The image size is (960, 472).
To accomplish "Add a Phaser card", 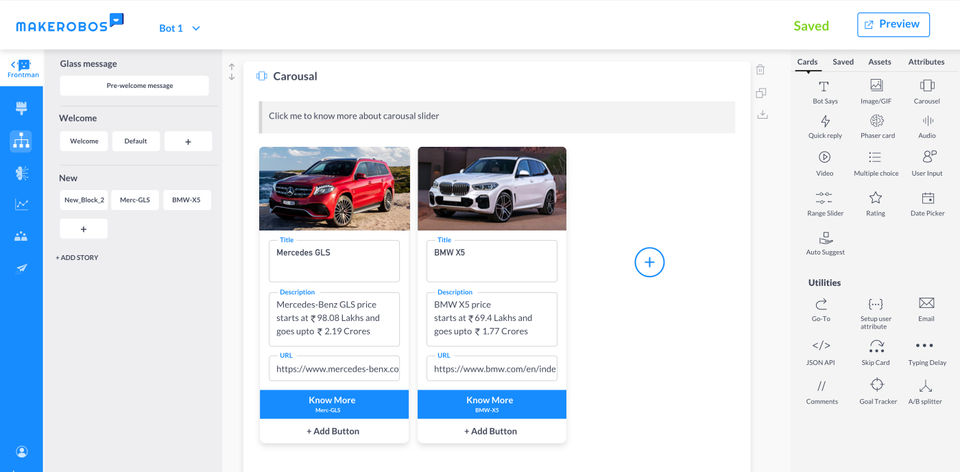I will (877, 127).
